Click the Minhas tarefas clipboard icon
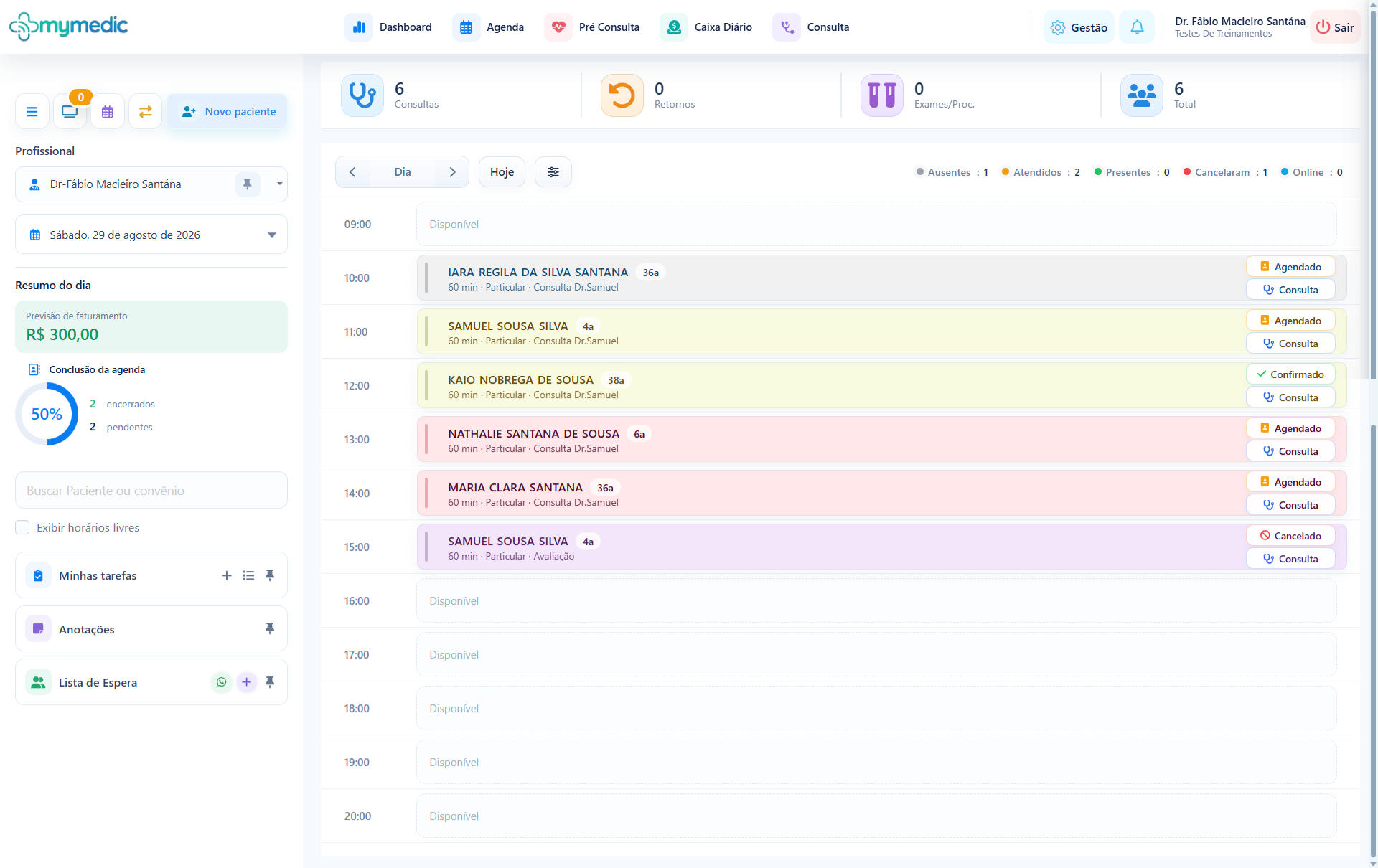 pyautogui.click(x=39, y=575)
